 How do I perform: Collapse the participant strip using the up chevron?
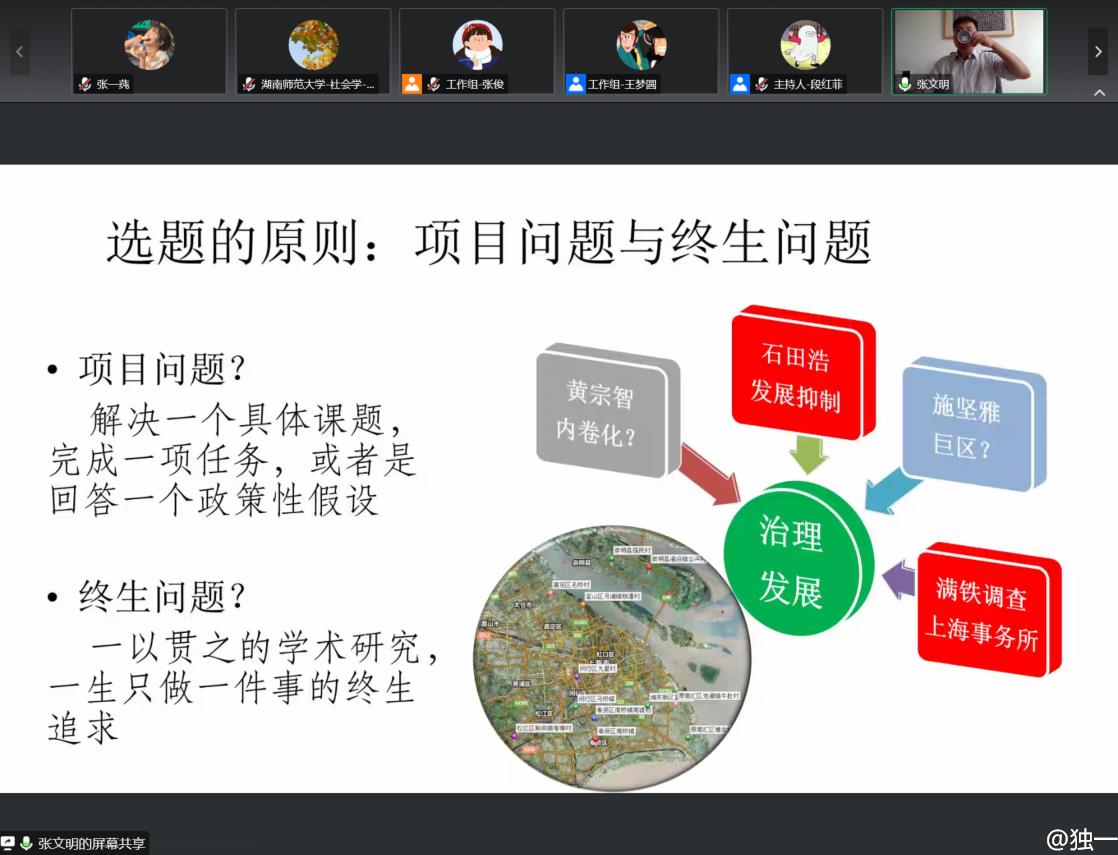click(1099, 93)
